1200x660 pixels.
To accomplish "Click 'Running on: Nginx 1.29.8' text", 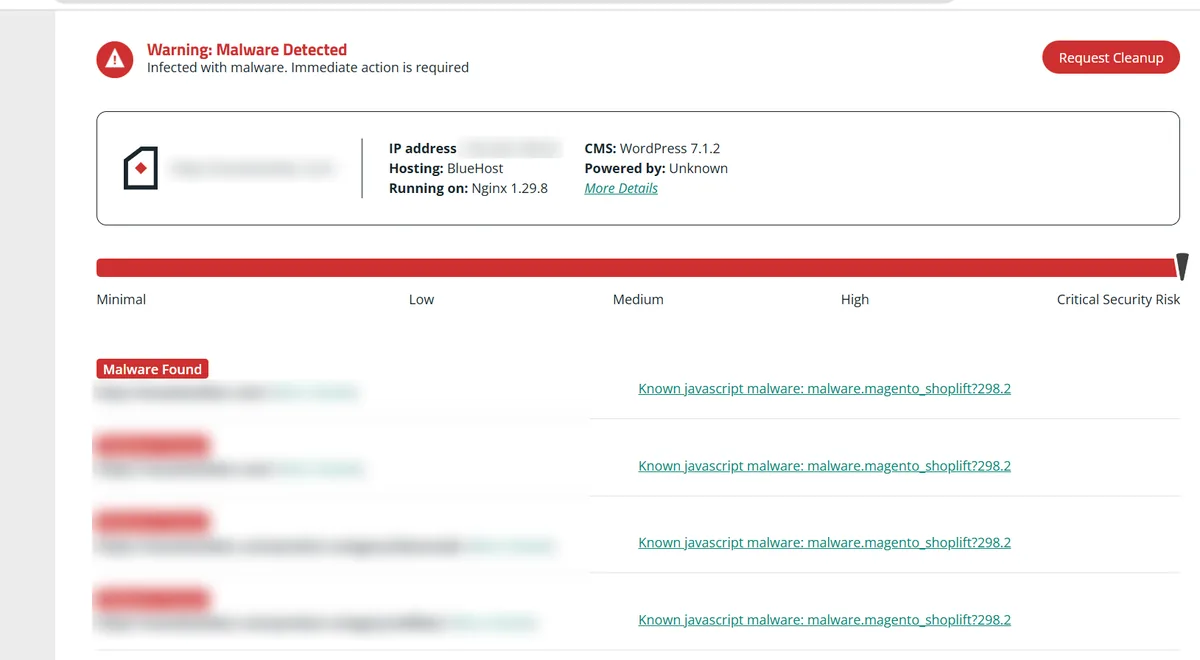I will (x=468, y=188).
